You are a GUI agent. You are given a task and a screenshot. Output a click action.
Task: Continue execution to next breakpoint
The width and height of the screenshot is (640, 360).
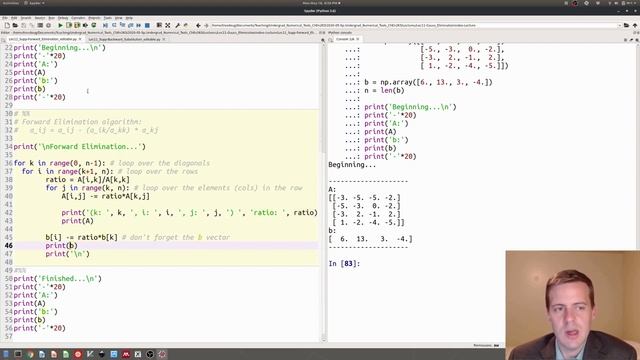pos(139,25)
